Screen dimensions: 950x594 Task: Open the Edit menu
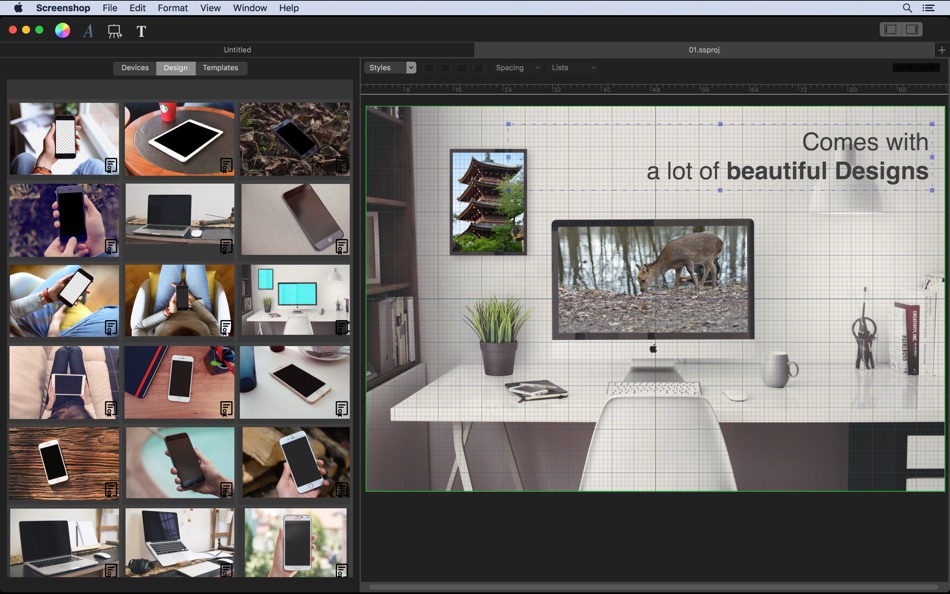coord(138,8)
